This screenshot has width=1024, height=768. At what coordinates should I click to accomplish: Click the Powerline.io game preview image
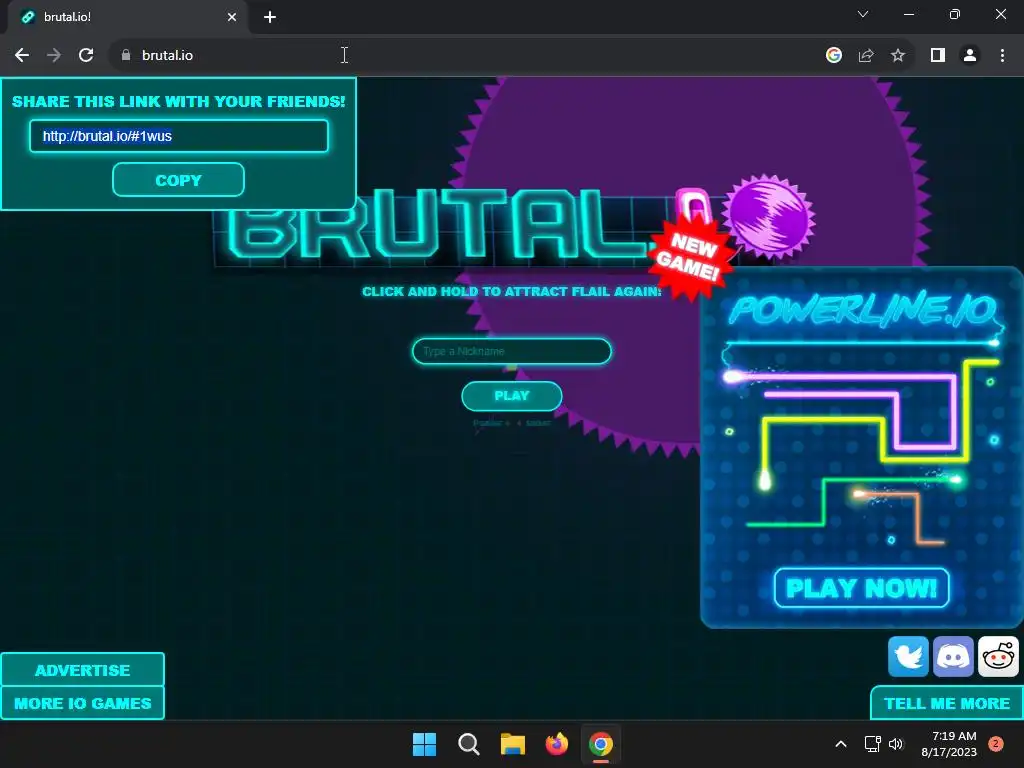pyautogui.click(x=862, y=447)
